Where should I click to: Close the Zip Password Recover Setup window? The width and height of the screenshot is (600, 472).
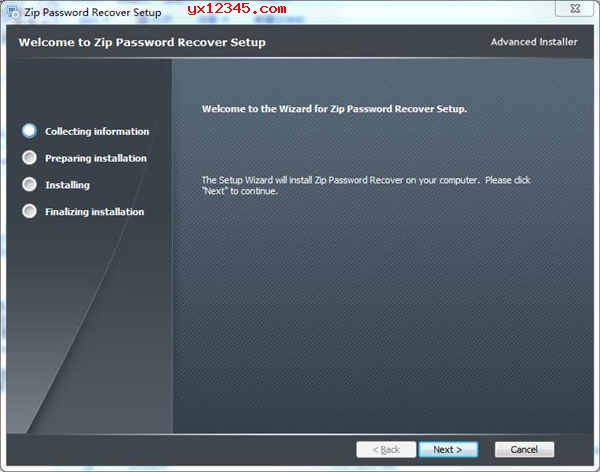pos(575,8)
